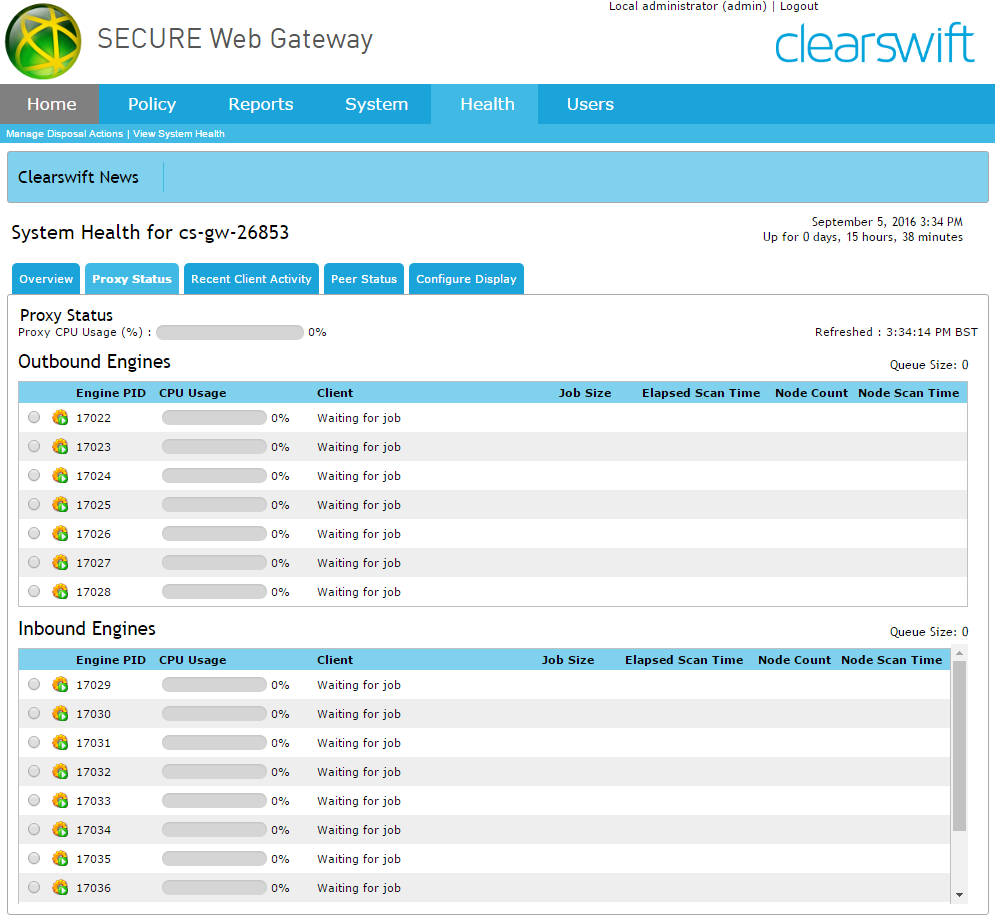Open the Health menu
Viewport: 995px width, 917px height.
487,104
